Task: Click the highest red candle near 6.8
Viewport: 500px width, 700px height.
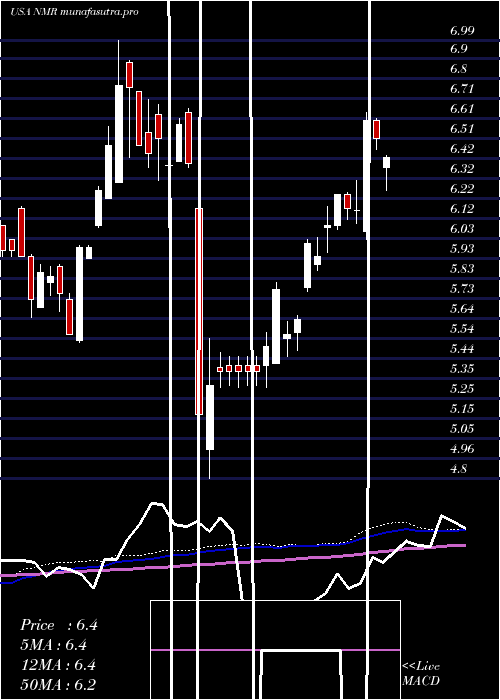Action: pyautogui.click(x=129, y=75)
